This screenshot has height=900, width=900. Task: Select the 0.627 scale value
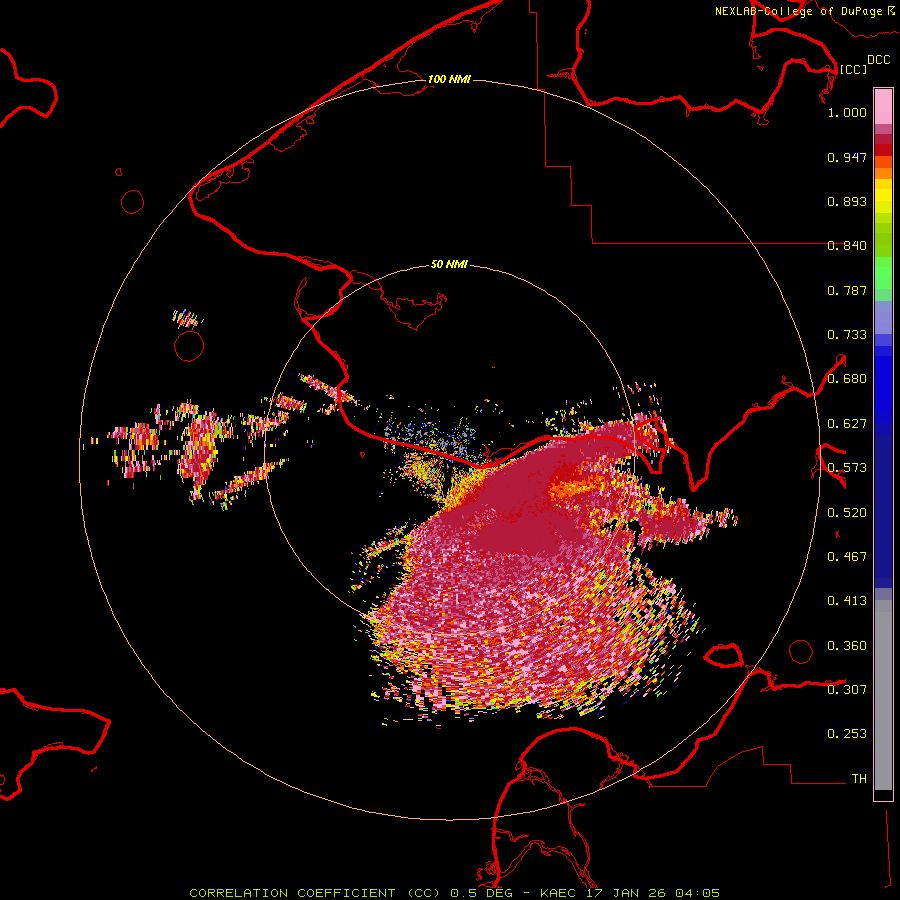coord(847,424)
